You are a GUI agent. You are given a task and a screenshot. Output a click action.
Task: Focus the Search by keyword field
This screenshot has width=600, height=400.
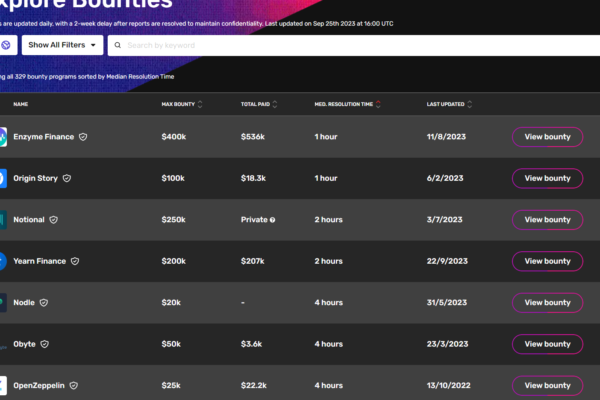[350, 45]
